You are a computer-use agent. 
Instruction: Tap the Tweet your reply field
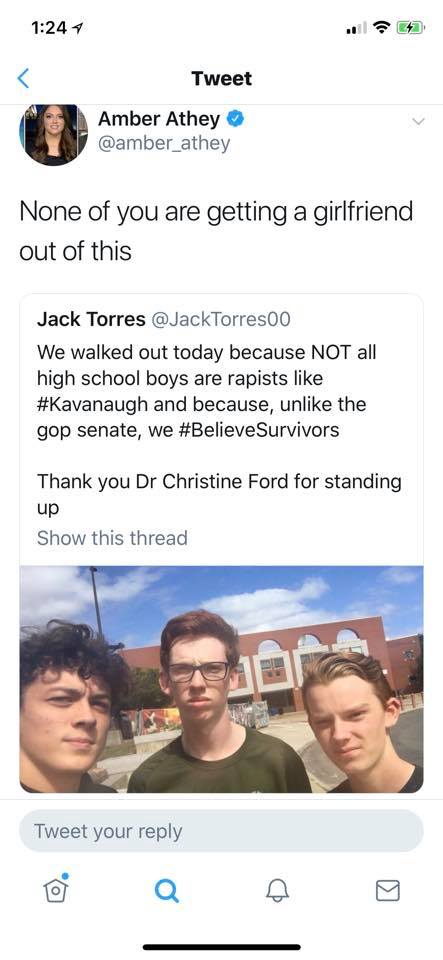pos(222,831)
